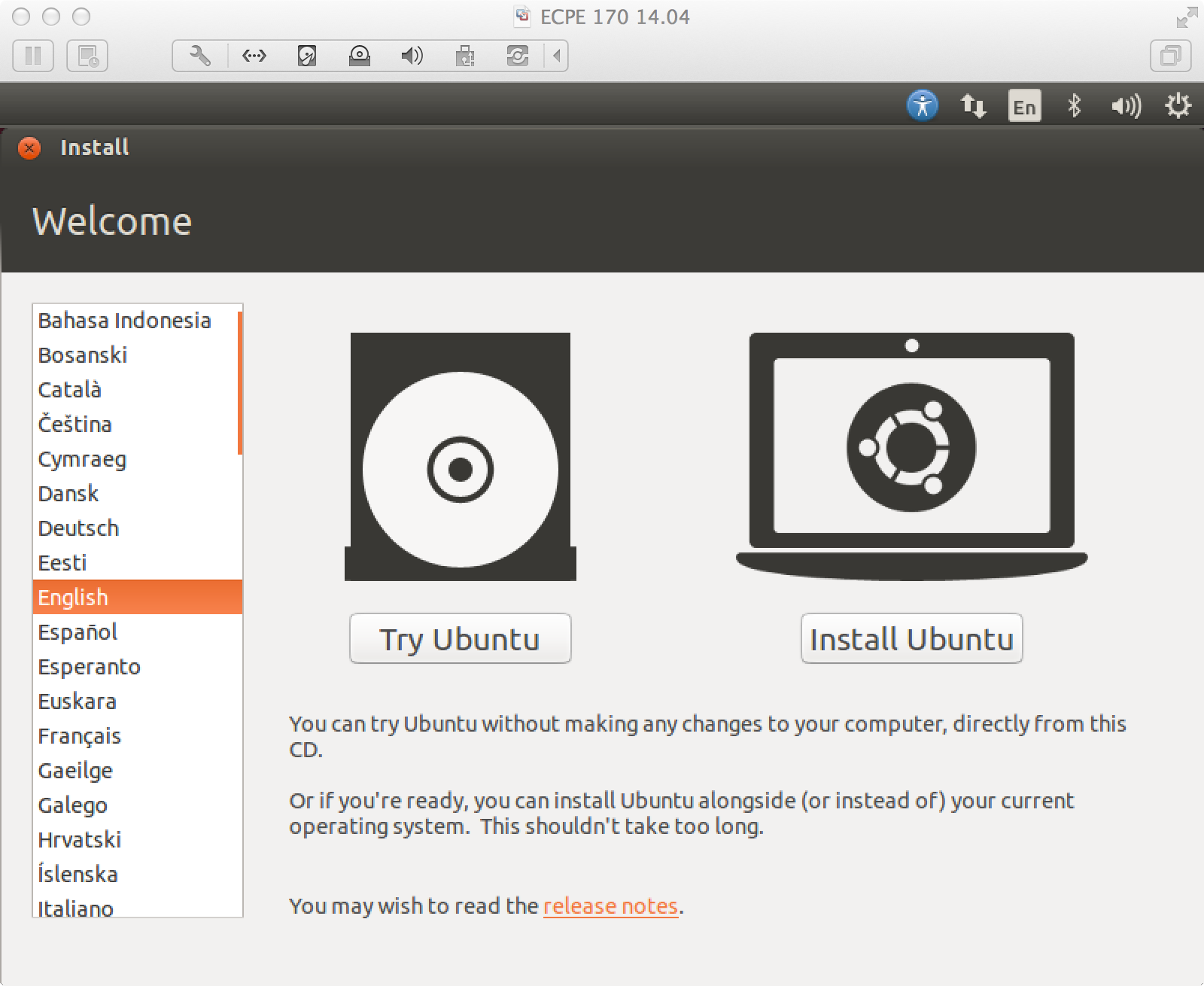The height and width of the screenshot is (986, 1204).
Task: Open the Ubuntu accessibility menu icon
Action: point(923,105)
